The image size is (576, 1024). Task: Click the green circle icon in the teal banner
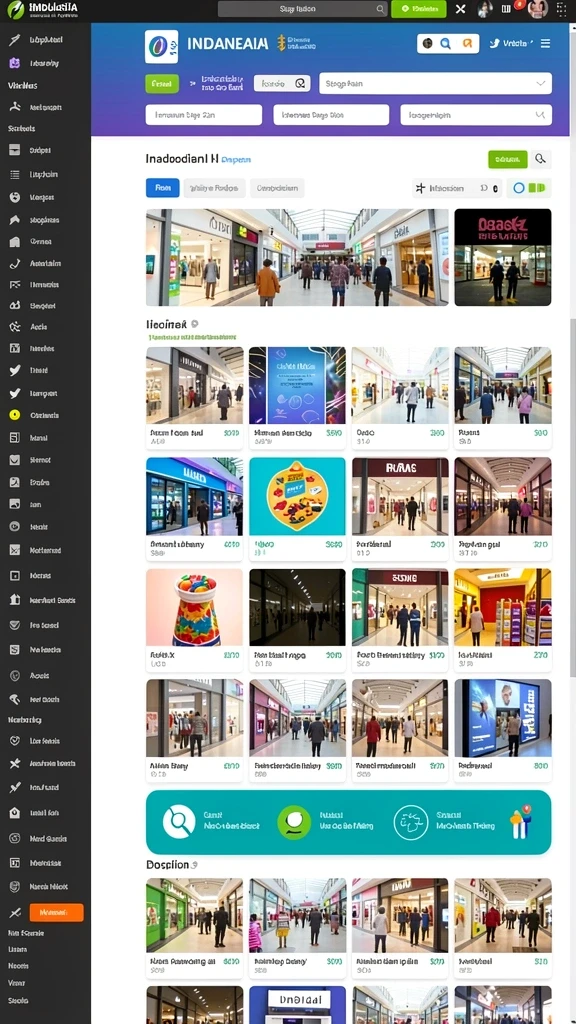tap(294, 822)
